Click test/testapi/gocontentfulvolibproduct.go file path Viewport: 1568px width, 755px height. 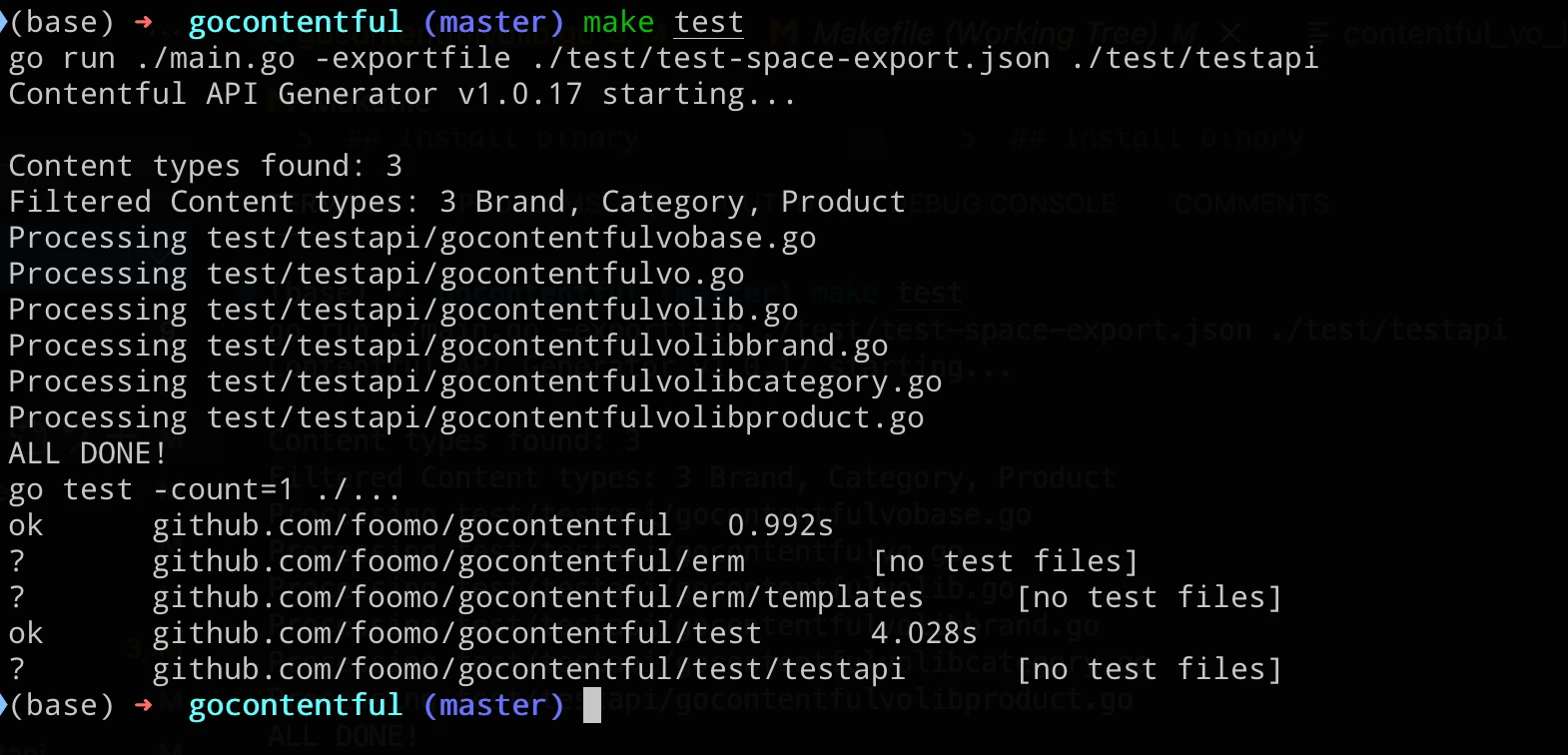pos(565,417)
